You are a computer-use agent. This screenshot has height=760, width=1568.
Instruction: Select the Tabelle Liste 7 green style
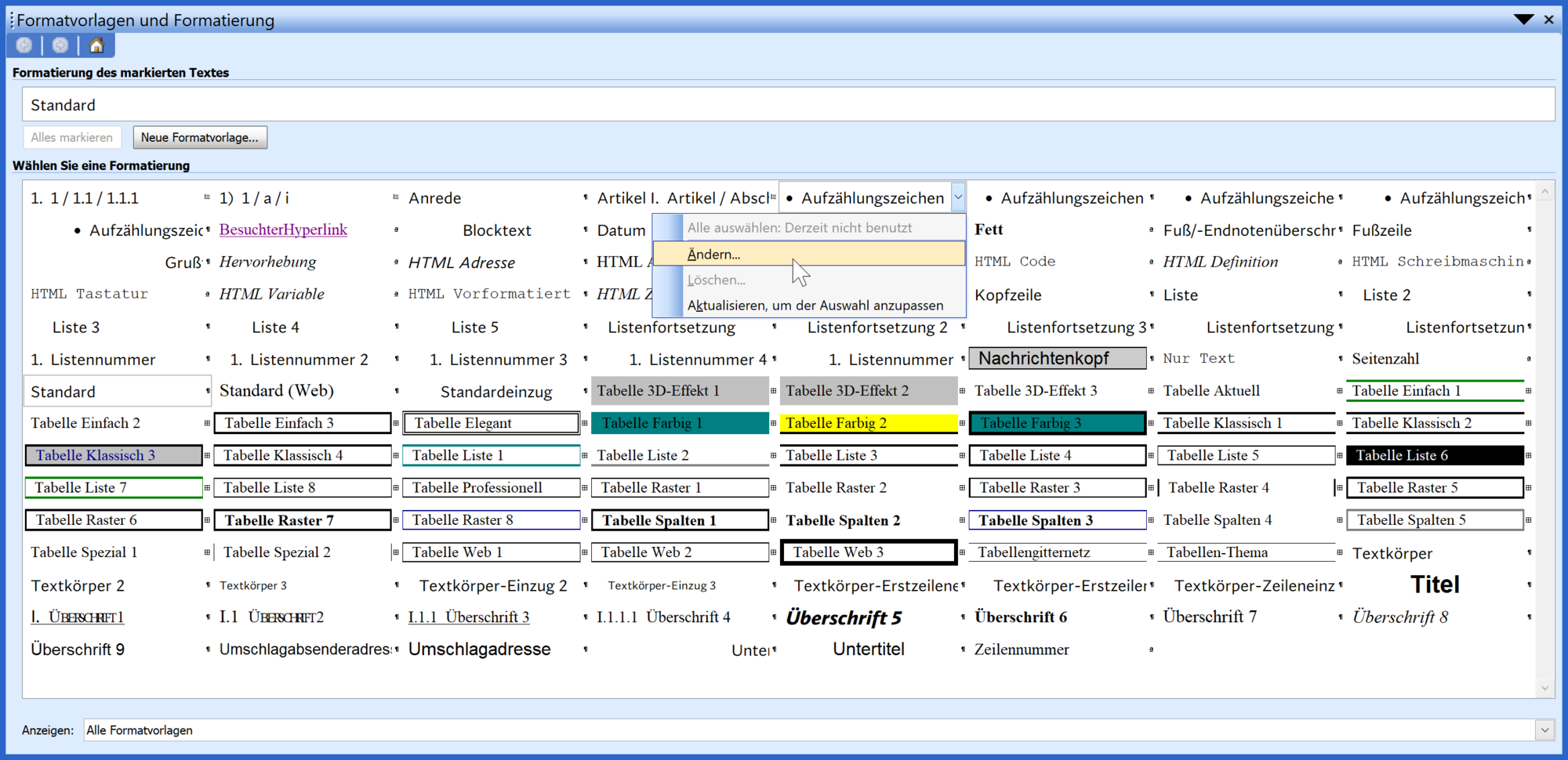tap(114, 487)
